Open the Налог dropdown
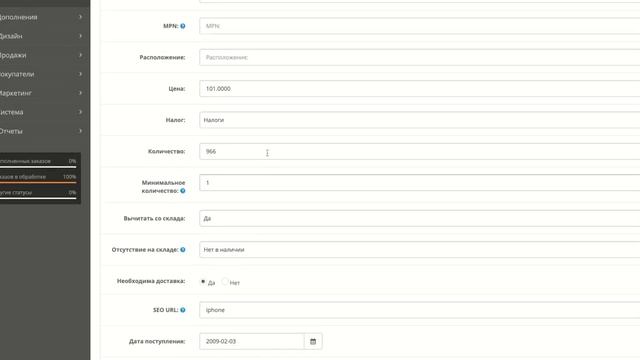Viewport: 640px width, 360px height. tap(420, 120)
